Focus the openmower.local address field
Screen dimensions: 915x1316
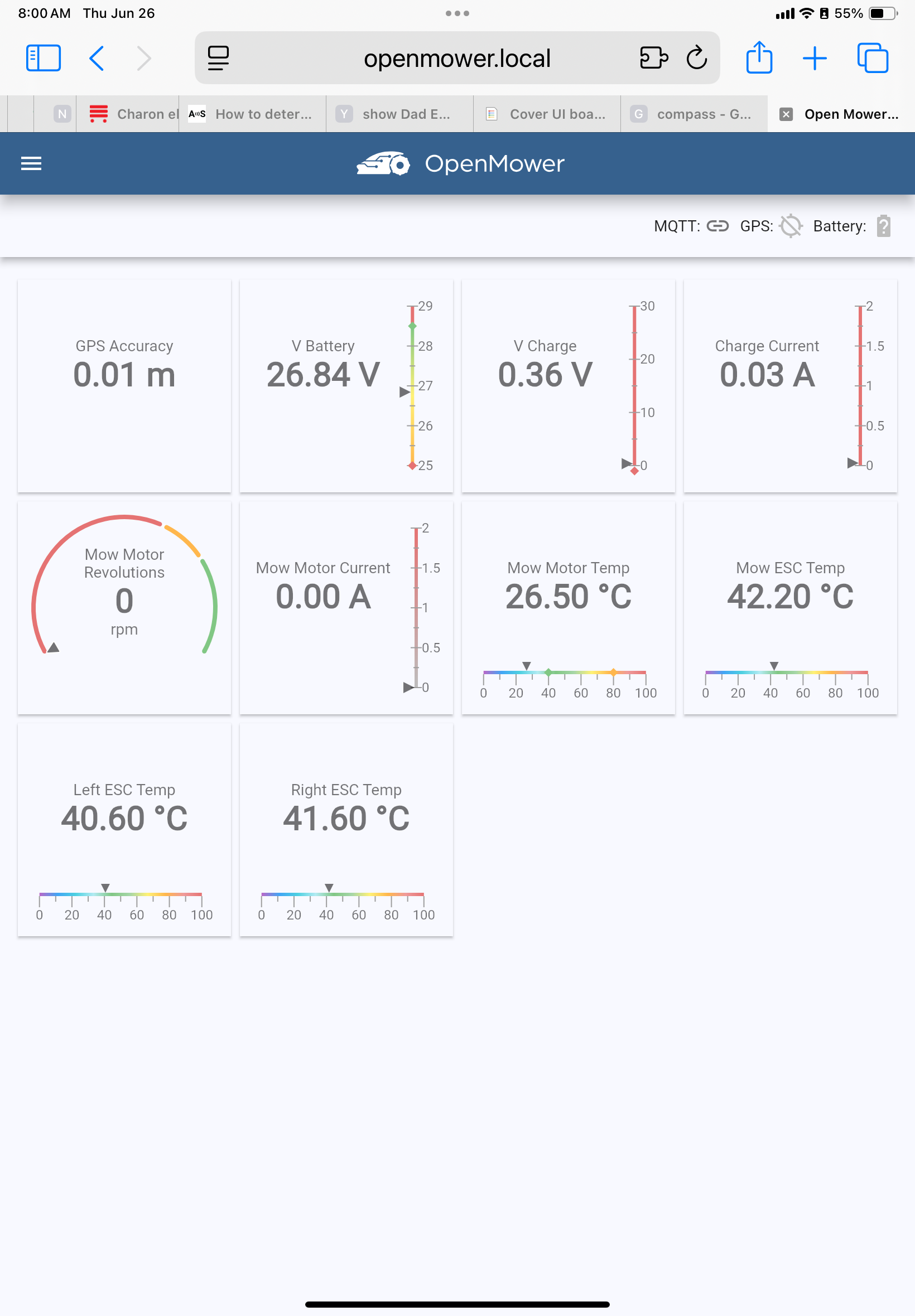click(457, 58)
